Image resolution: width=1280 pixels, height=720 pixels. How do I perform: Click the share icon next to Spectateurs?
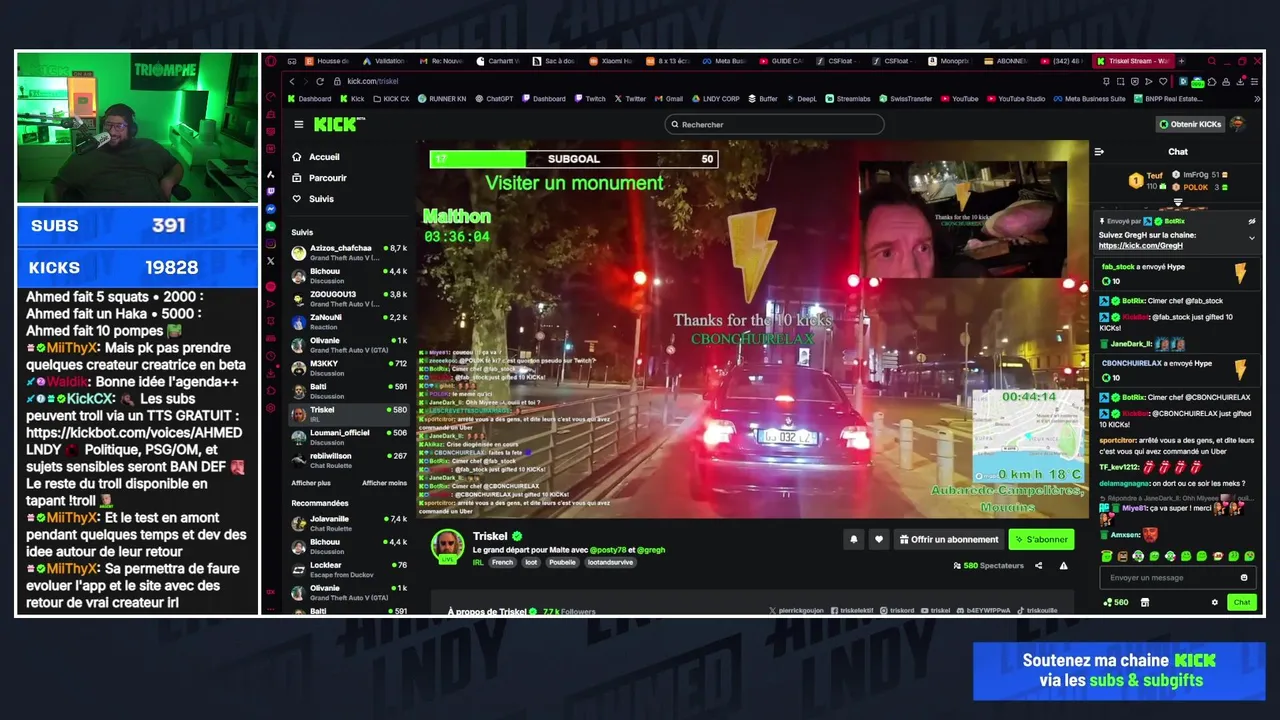[1038, 566]
